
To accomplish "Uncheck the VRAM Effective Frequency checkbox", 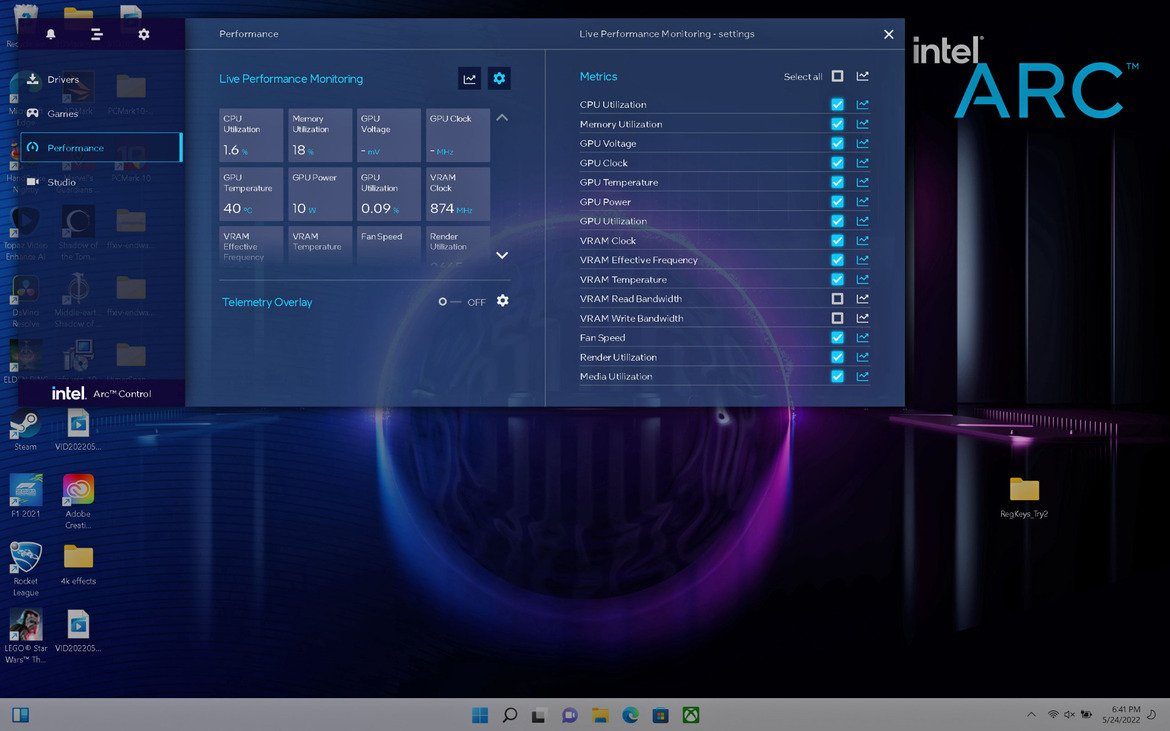I will (837, 260).
